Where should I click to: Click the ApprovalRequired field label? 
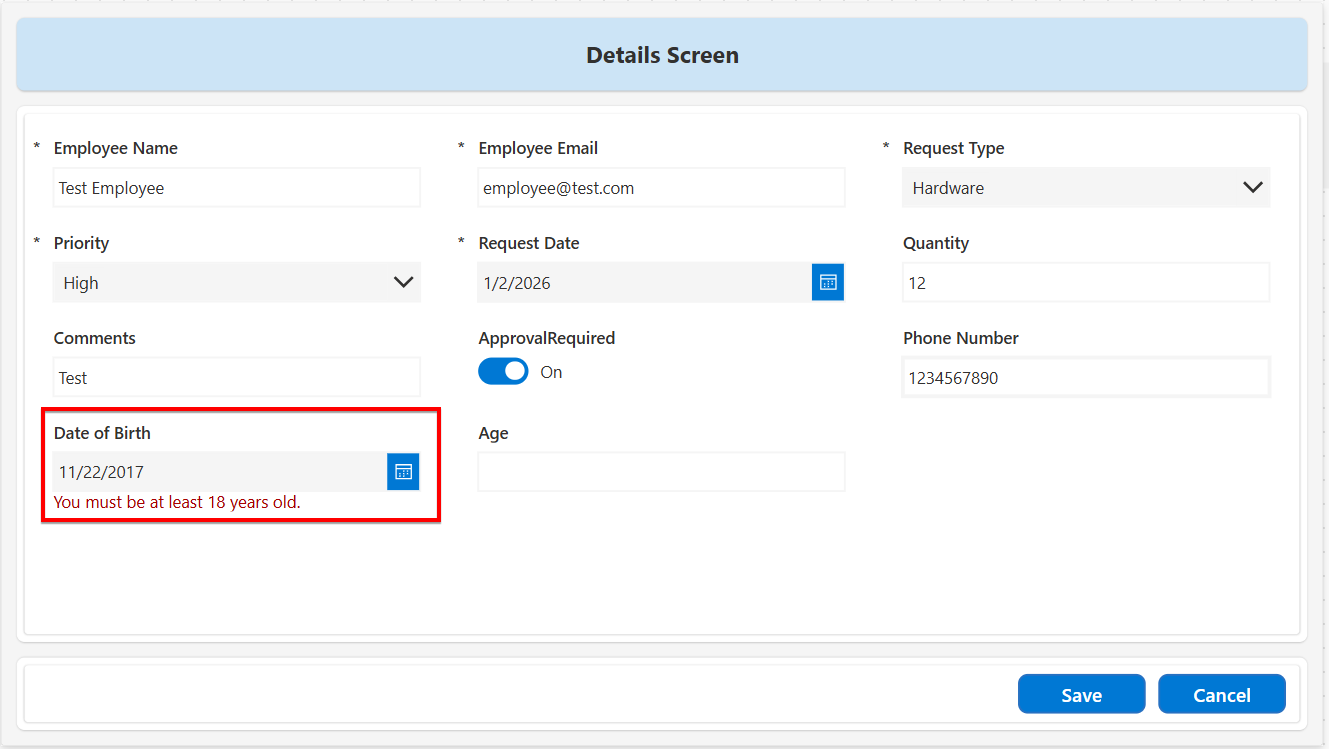point(547,338)
